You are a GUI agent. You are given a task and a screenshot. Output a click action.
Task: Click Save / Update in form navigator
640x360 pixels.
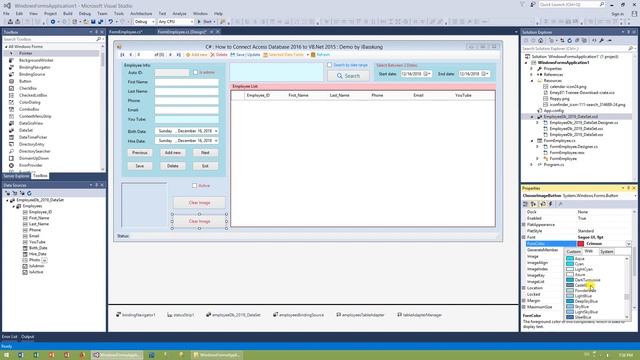[245, 55]
